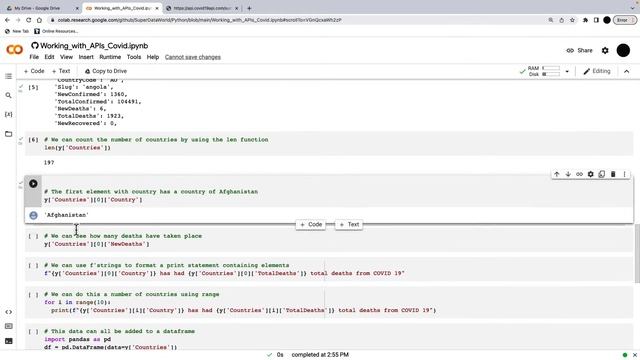The height and width of the screenshot is (360, 640).
Task: Click the output actions icon beside 'Afghanistan'
Action: [33, 215]
